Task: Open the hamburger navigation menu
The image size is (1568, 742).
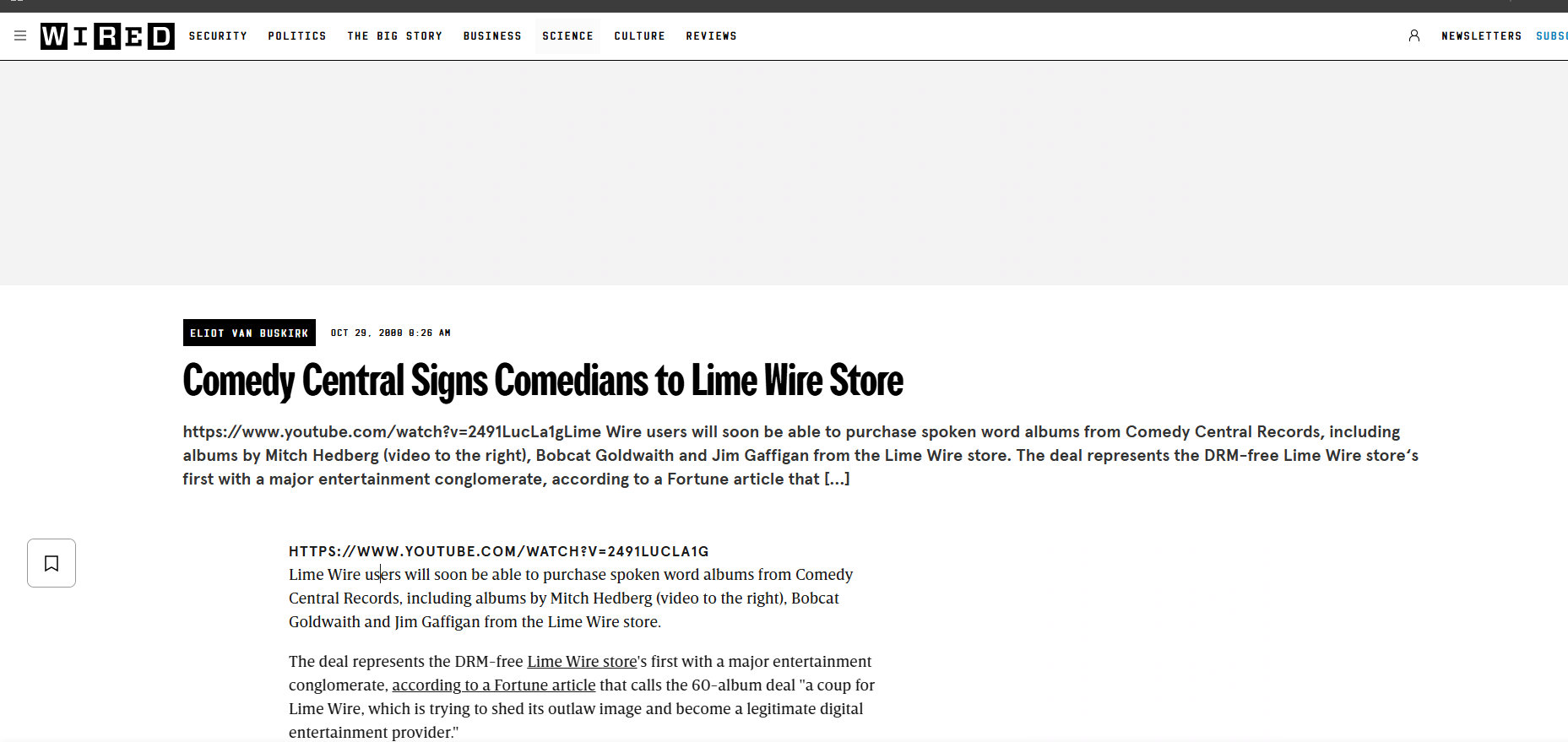Action: click(20, 36)
